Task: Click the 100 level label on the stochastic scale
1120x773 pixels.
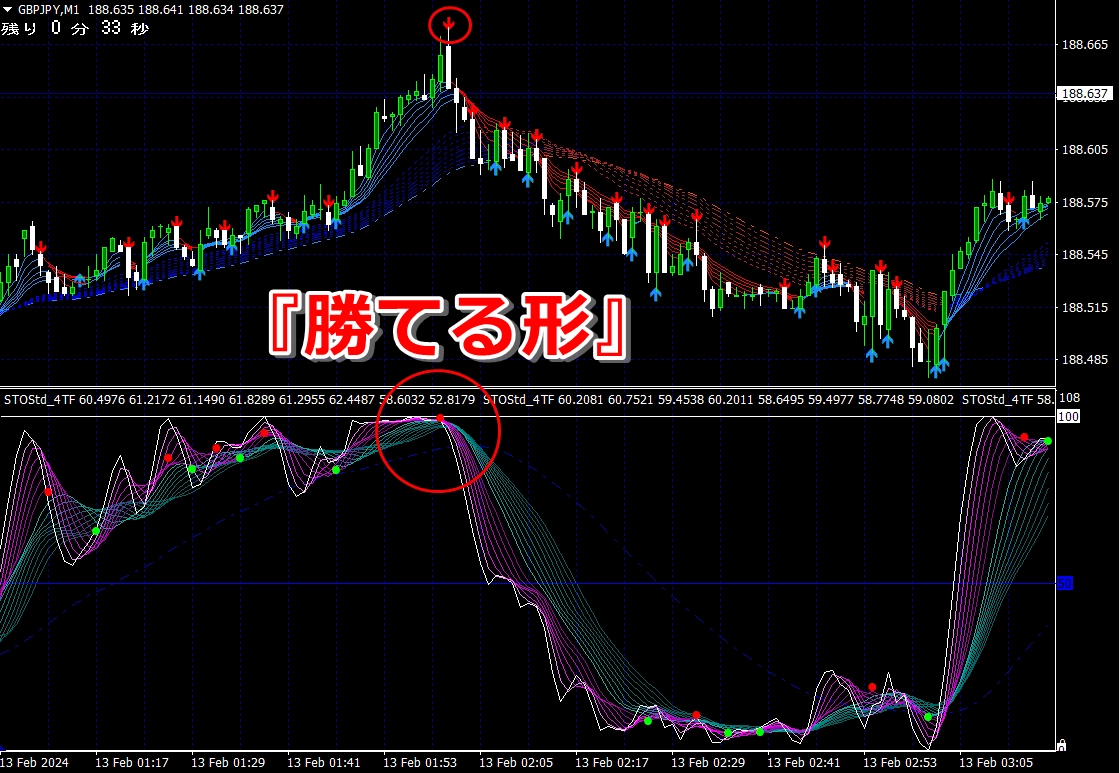Action: [1067, 416]
